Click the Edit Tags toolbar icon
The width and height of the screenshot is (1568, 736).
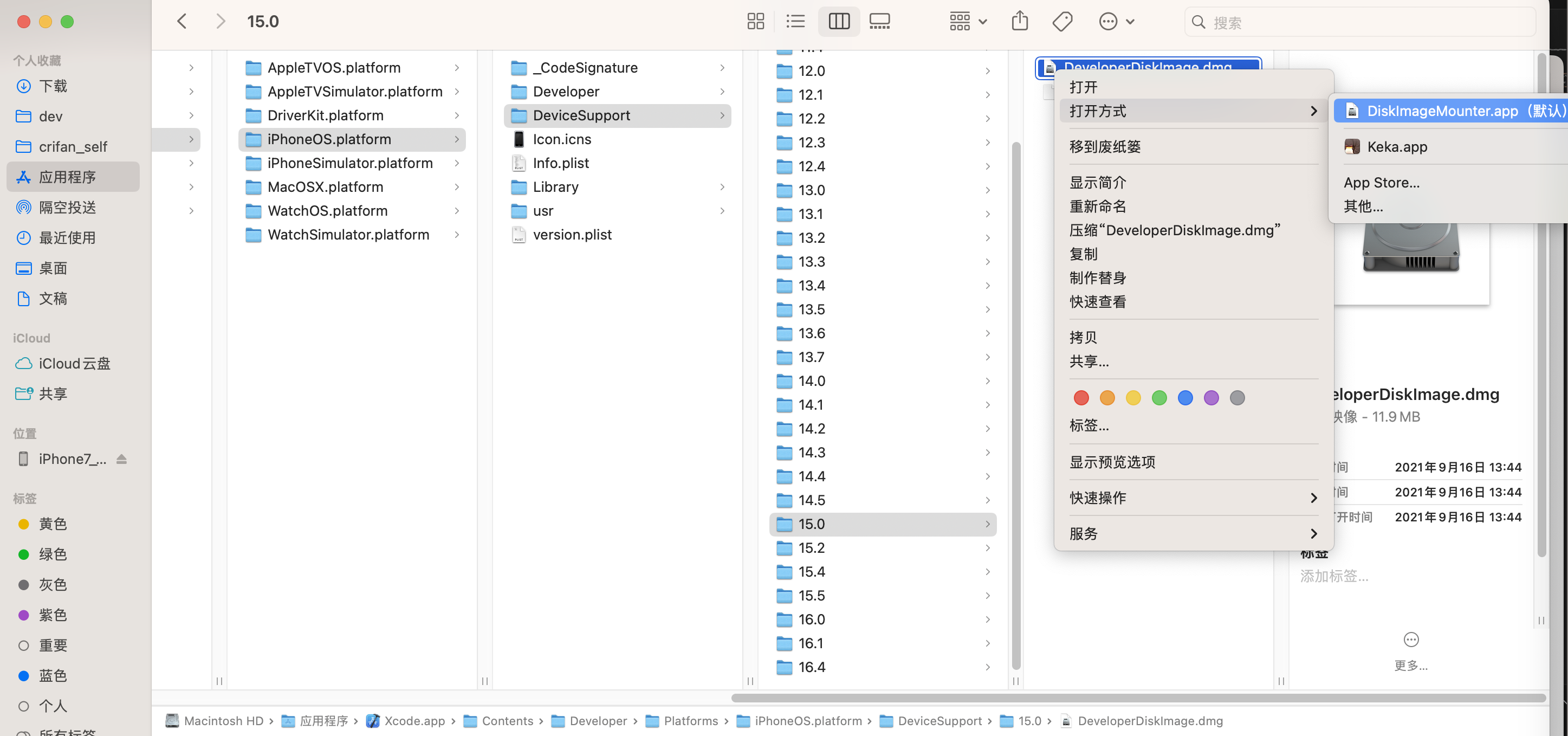(x=1062, y=22)
